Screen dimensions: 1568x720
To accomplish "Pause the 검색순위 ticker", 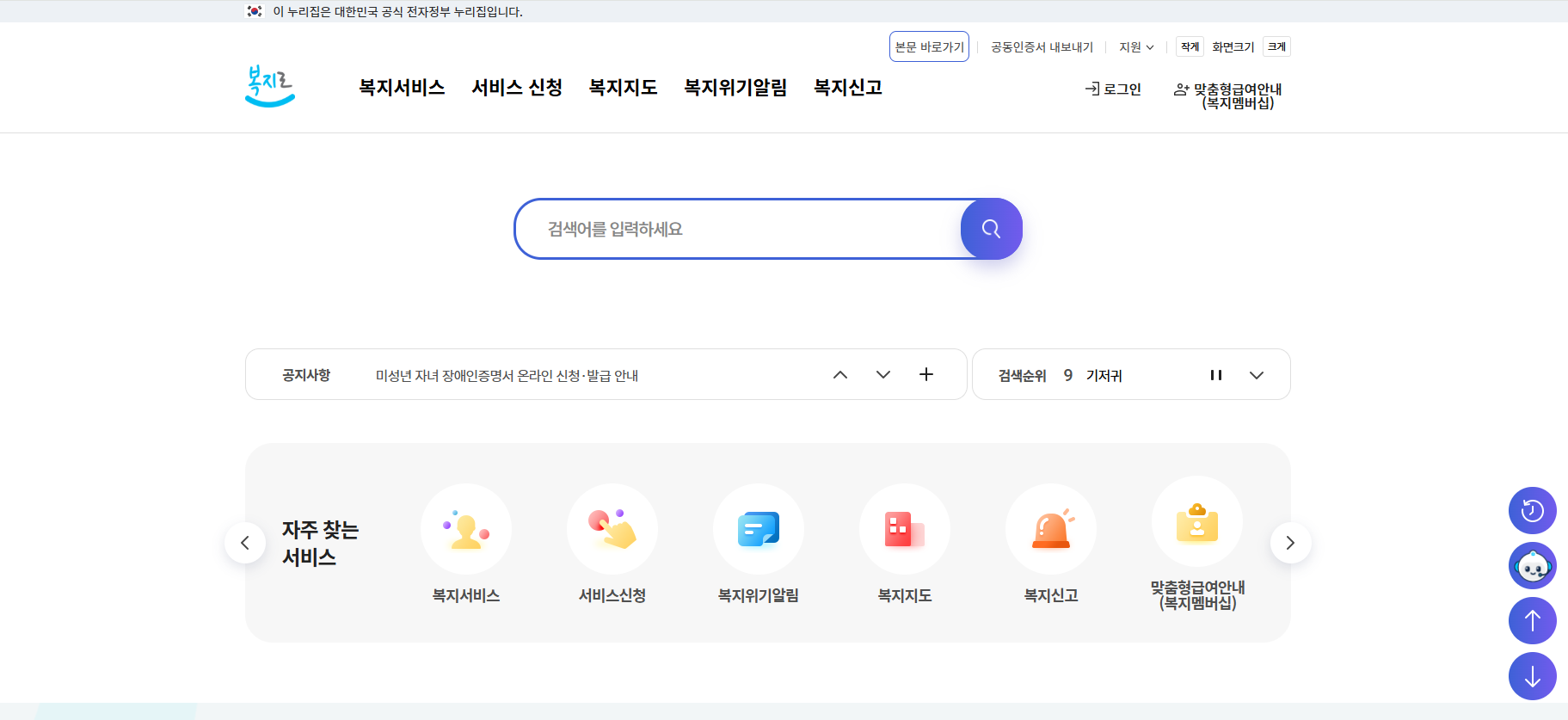I will tap(1216, 375).
